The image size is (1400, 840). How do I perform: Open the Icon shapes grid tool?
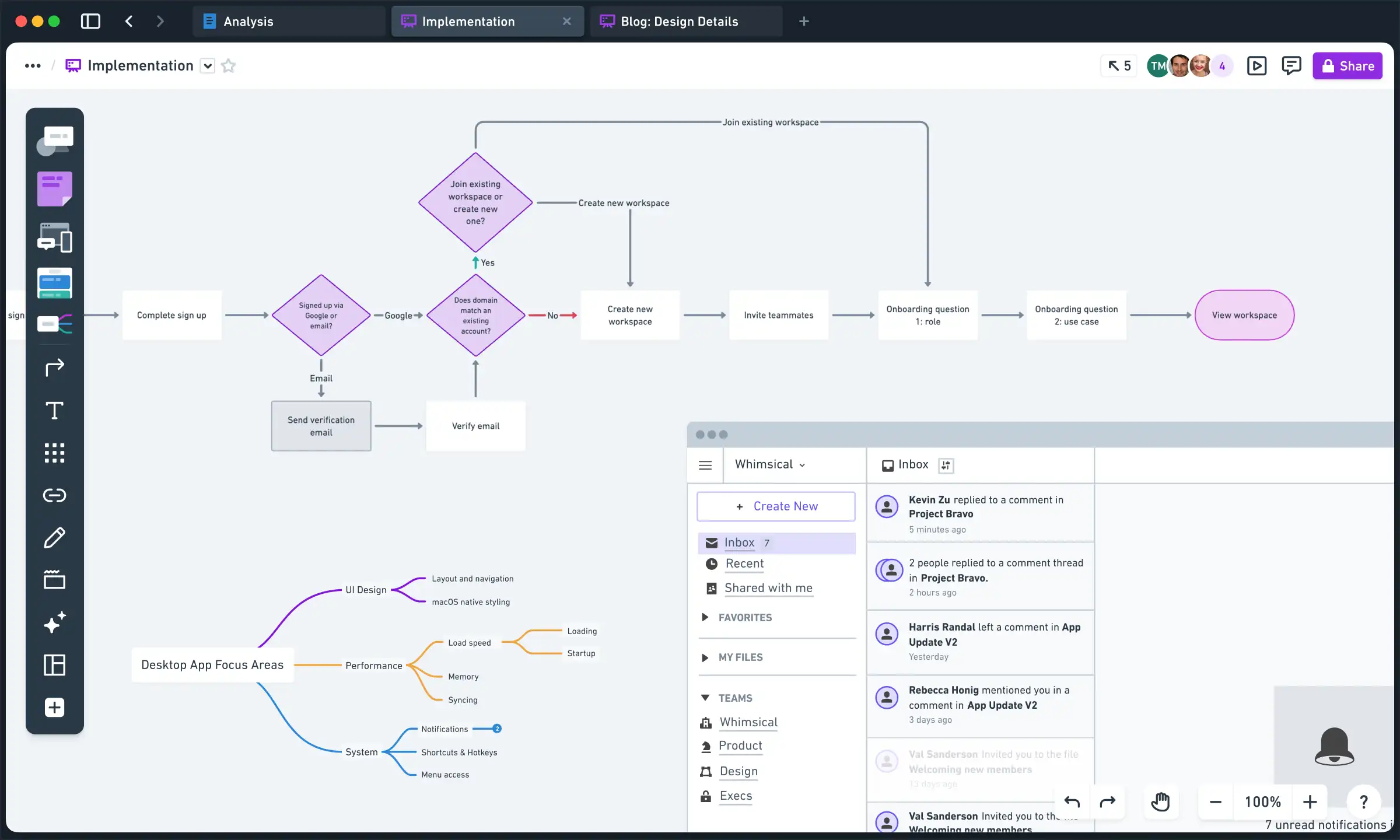coord(54,453)
